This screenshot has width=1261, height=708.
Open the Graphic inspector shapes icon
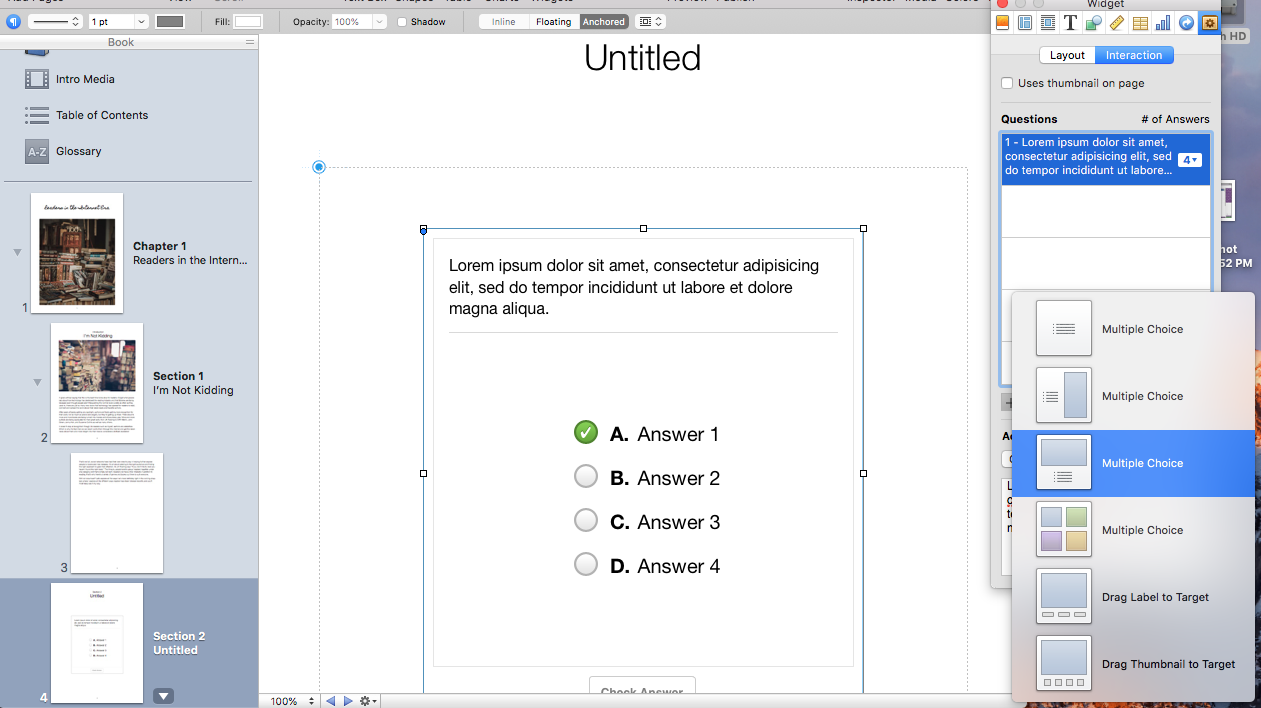[x=1094, y=23]
